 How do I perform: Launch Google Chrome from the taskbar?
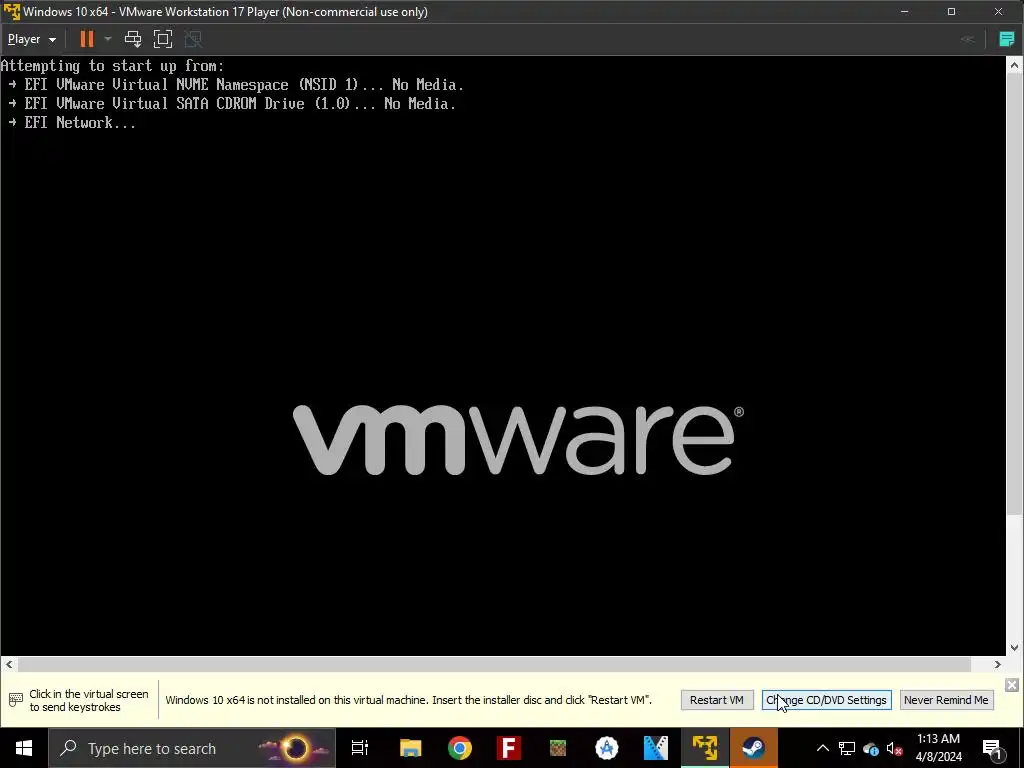pos(460,748)
